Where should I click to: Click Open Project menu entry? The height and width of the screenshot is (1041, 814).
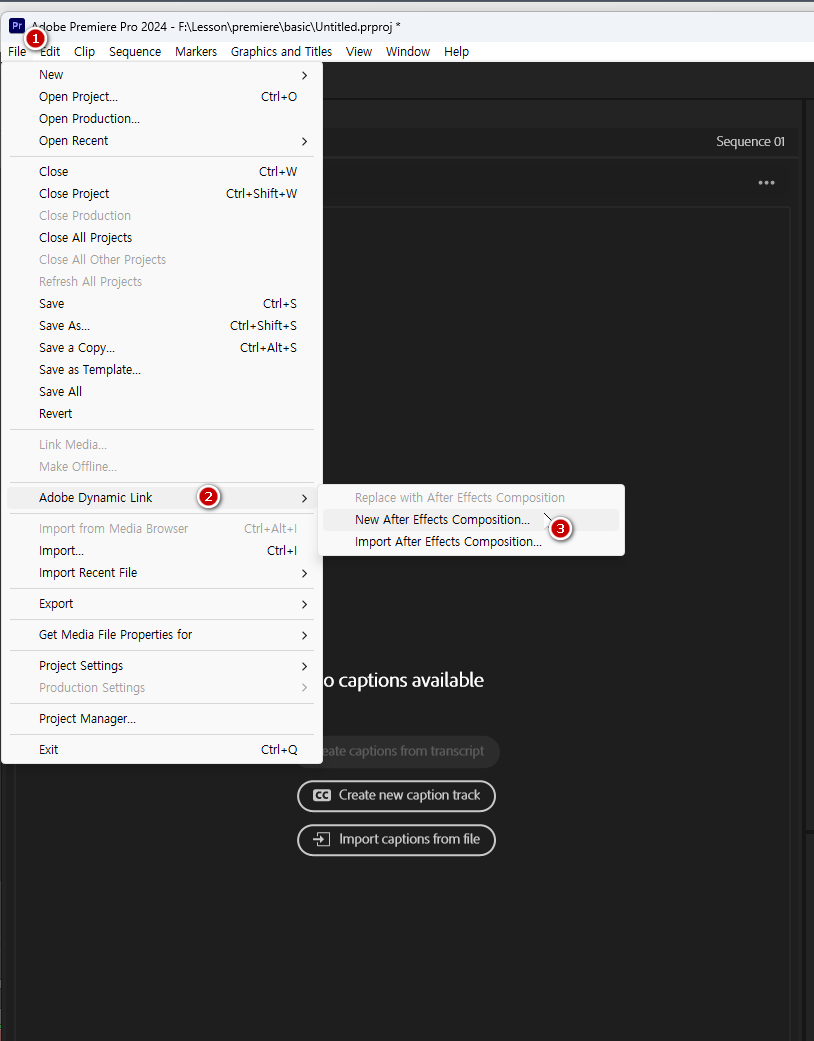(x=78, y=97)
